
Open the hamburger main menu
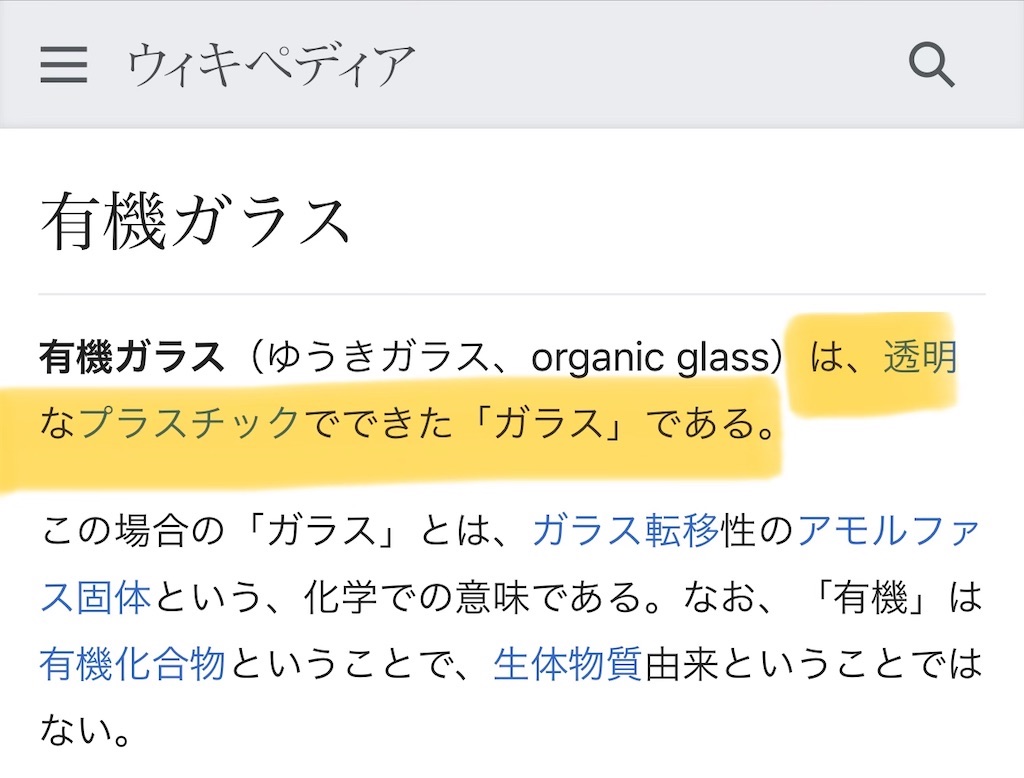coord(63,65)
